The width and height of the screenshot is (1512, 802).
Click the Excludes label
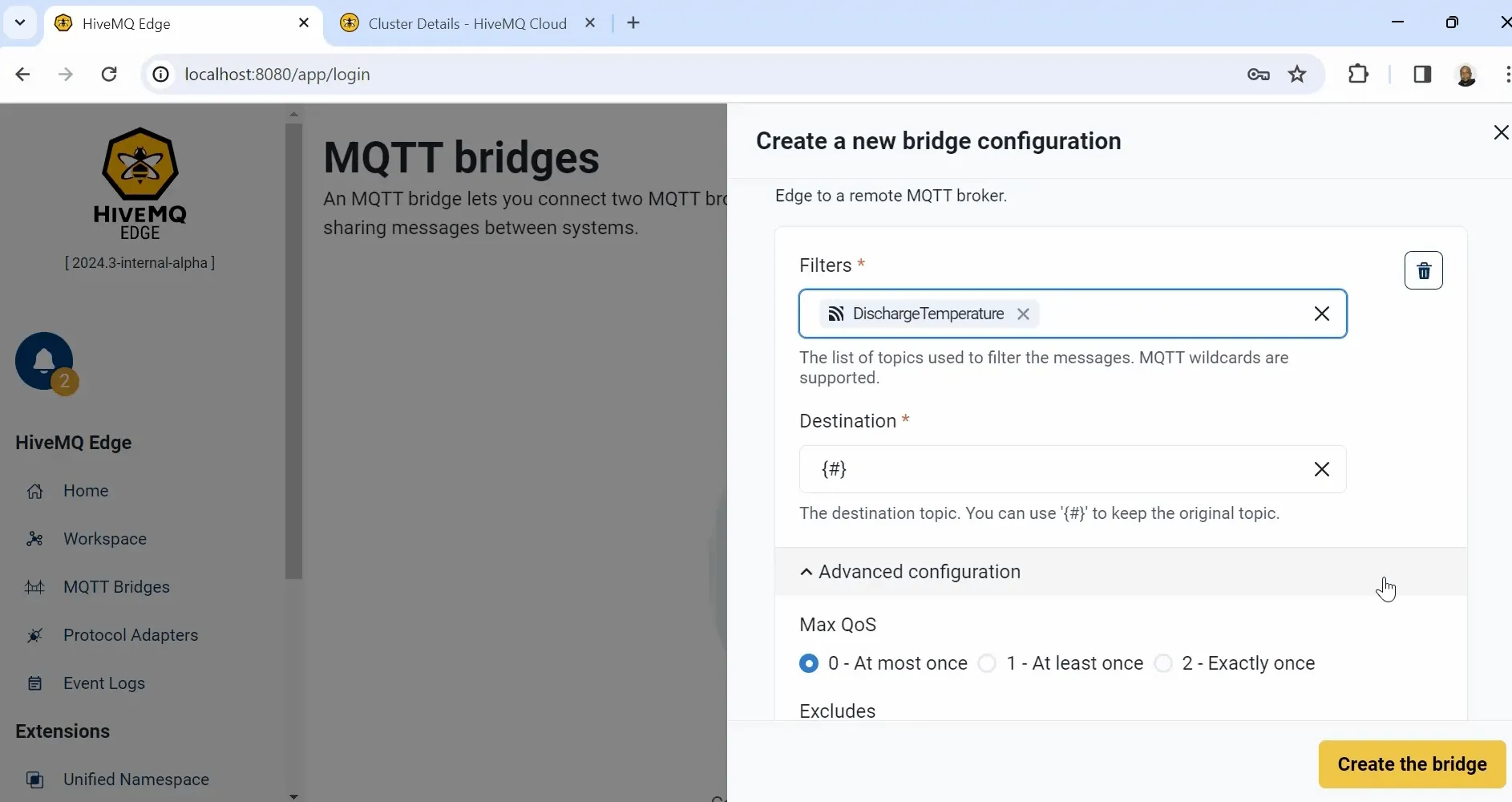[x=837, y=711]
